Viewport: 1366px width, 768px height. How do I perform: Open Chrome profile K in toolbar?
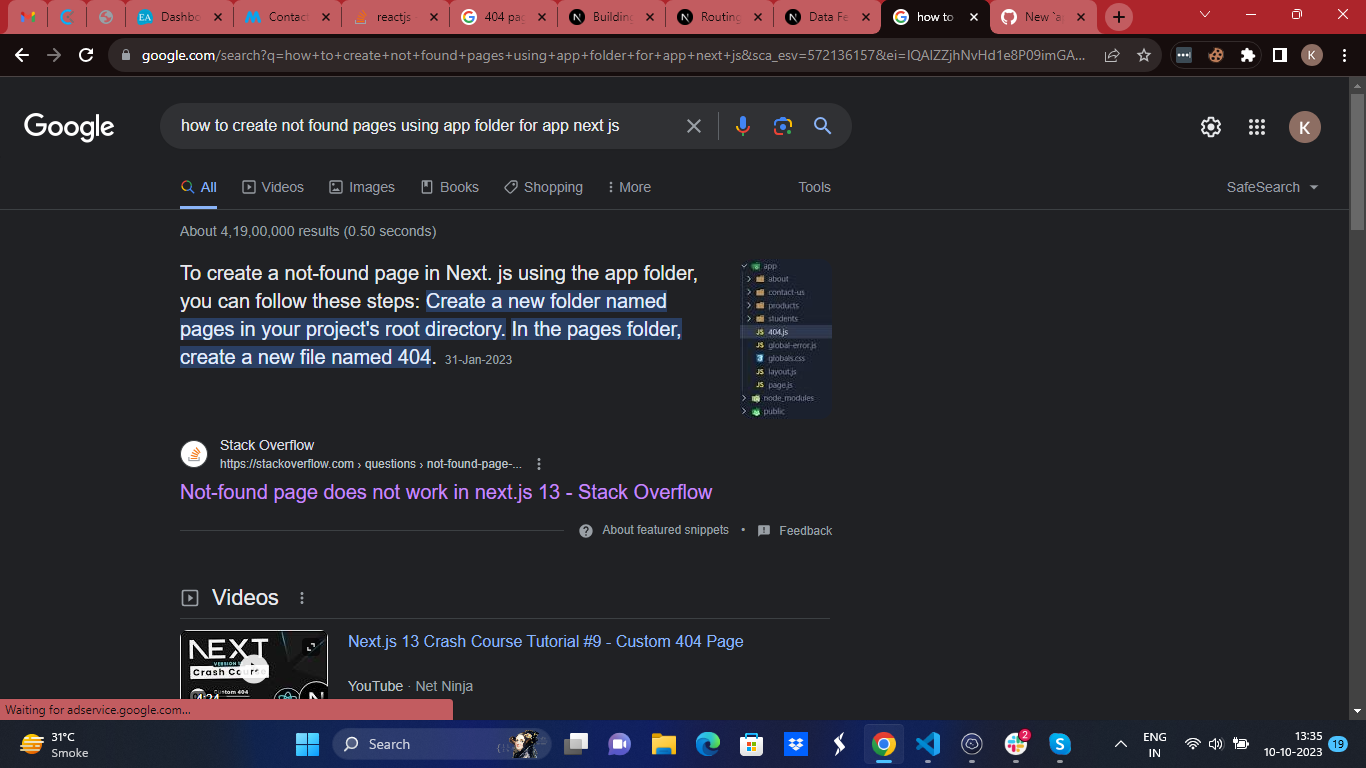click(x=1312, y=55)
